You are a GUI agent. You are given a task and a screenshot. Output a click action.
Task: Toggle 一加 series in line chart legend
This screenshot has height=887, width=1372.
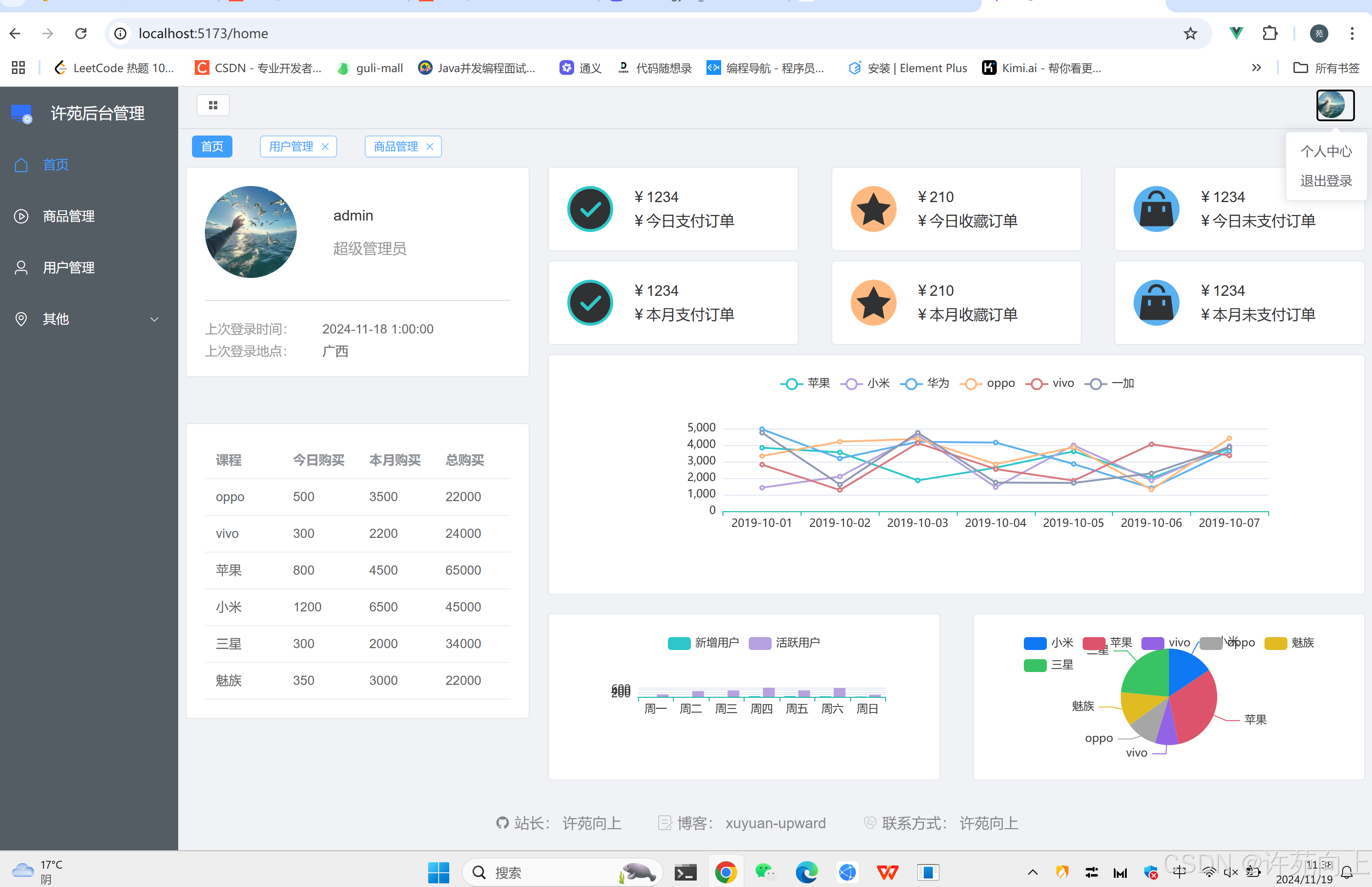coord(1109,384)
